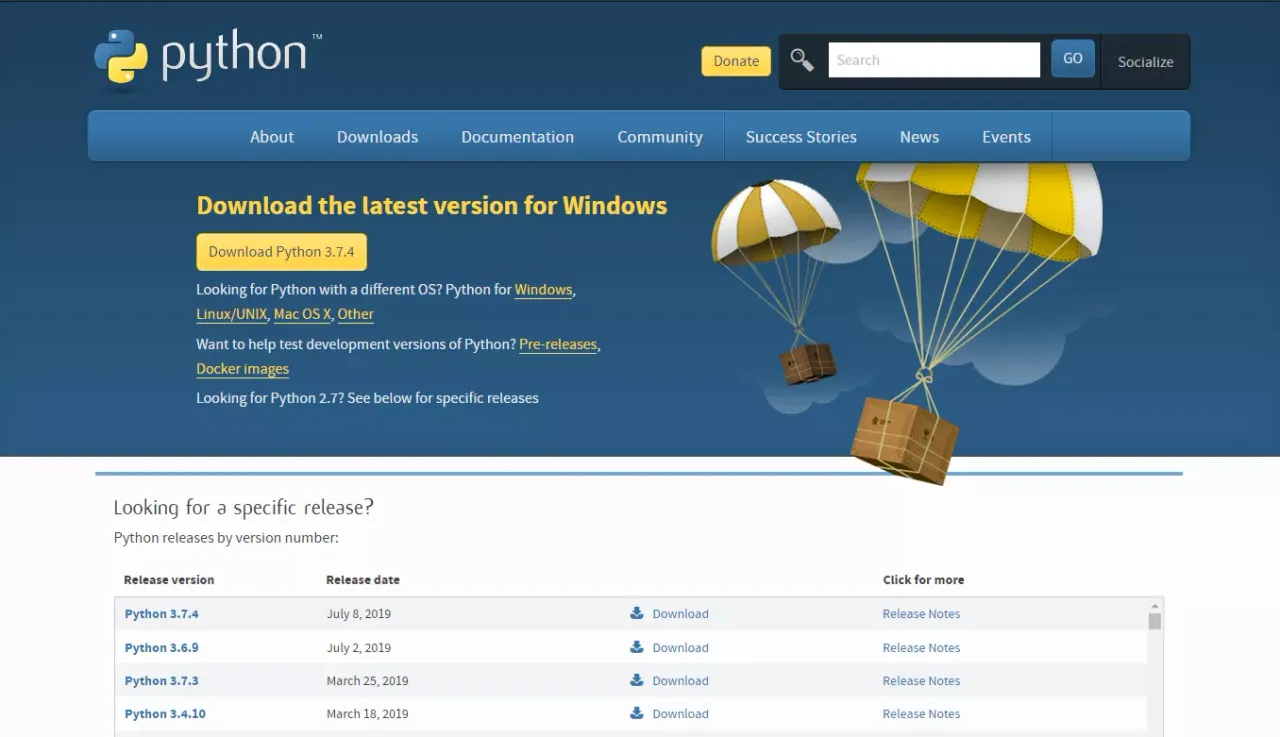Image resolution: width=1280 pixels, height=737 pixels.
Task: Open Release Notes for Python 3.4.10
Action: click(921, 714)
